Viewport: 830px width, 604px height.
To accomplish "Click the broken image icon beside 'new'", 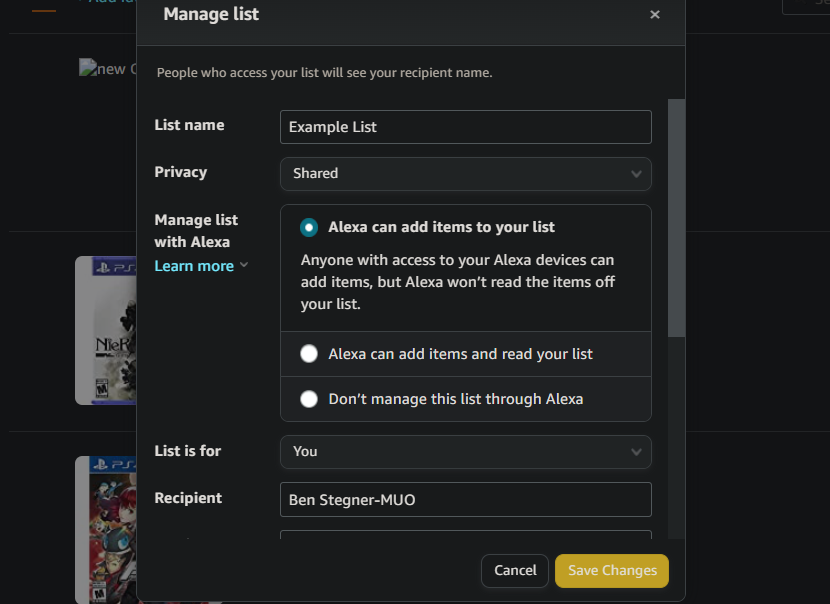I will point(87,68).
